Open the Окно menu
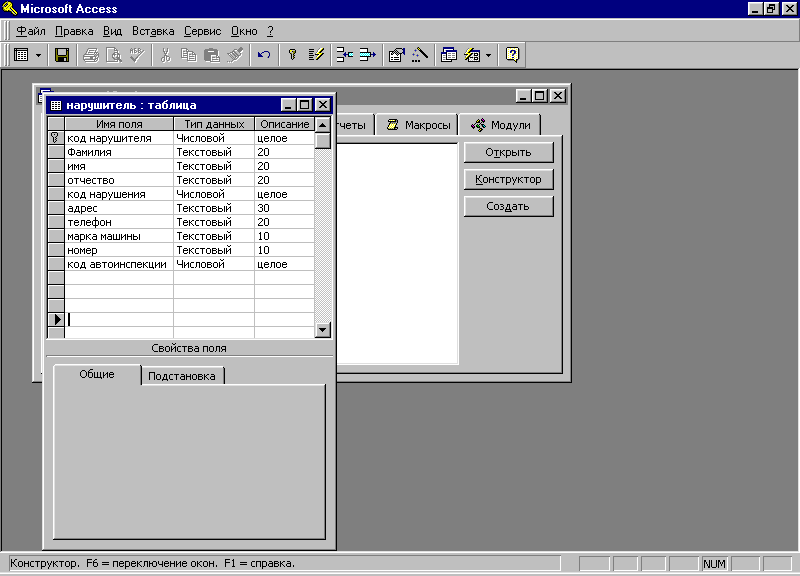The image size is (800, 576). [244, 31]
